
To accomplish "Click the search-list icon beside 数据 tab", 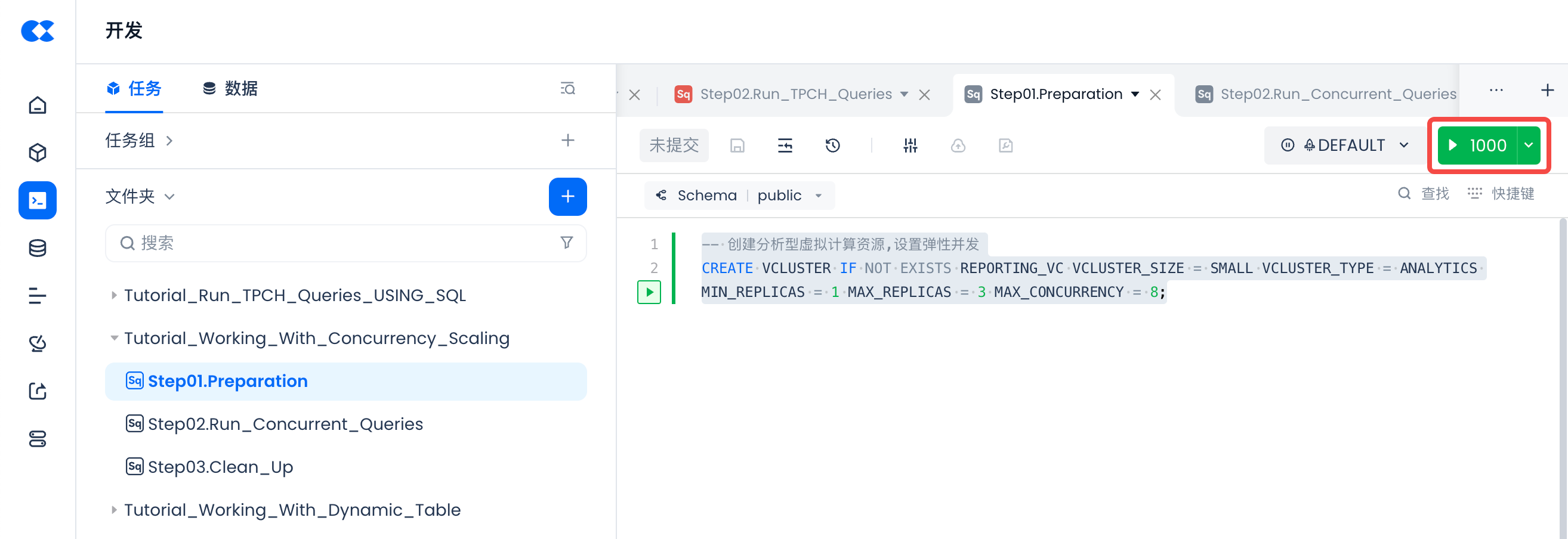I will click(x=567, y=89).
